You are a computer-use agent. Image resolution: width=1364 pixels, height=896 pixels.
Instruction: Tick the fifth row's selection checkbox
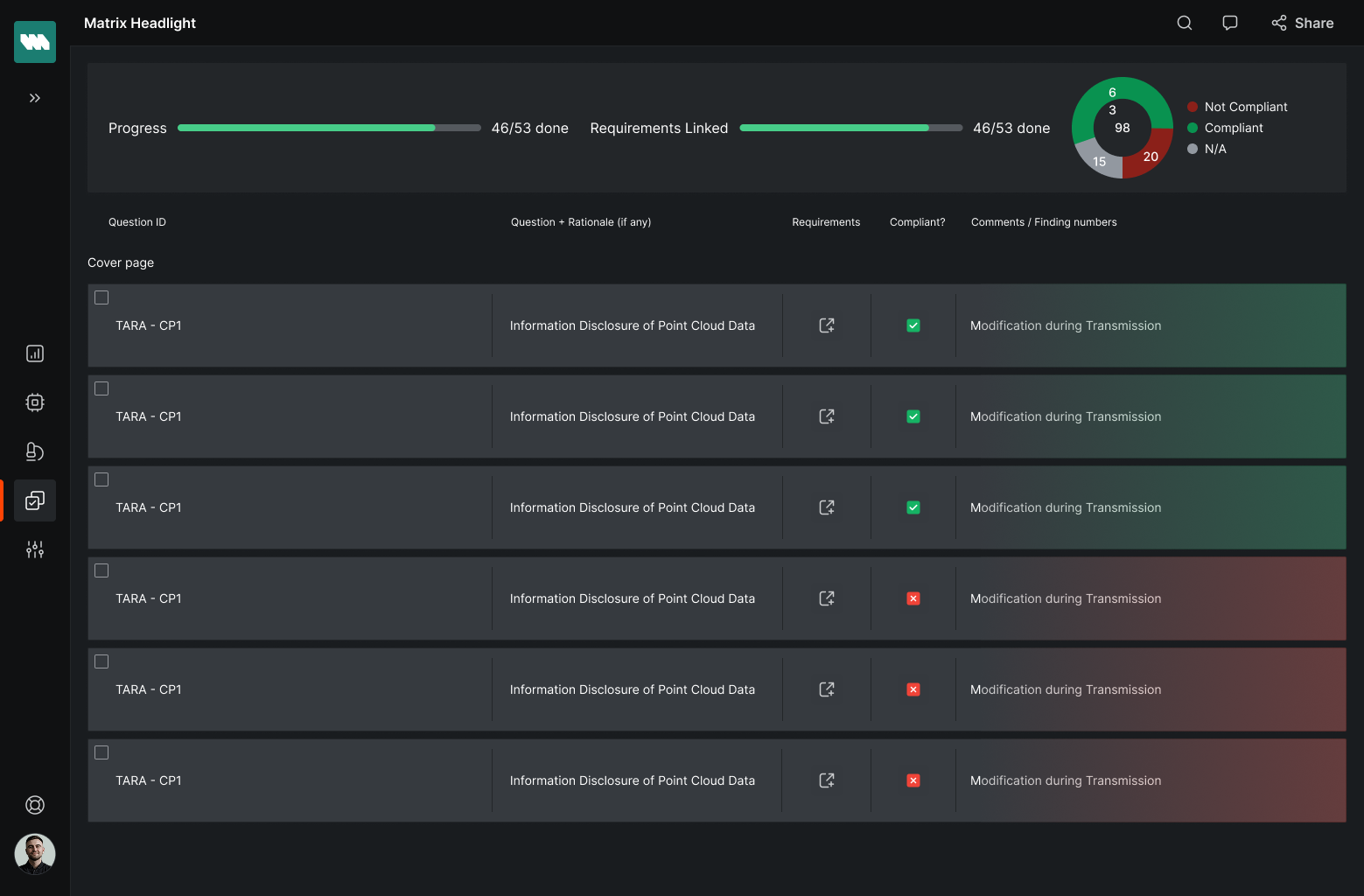click(101, 661)
